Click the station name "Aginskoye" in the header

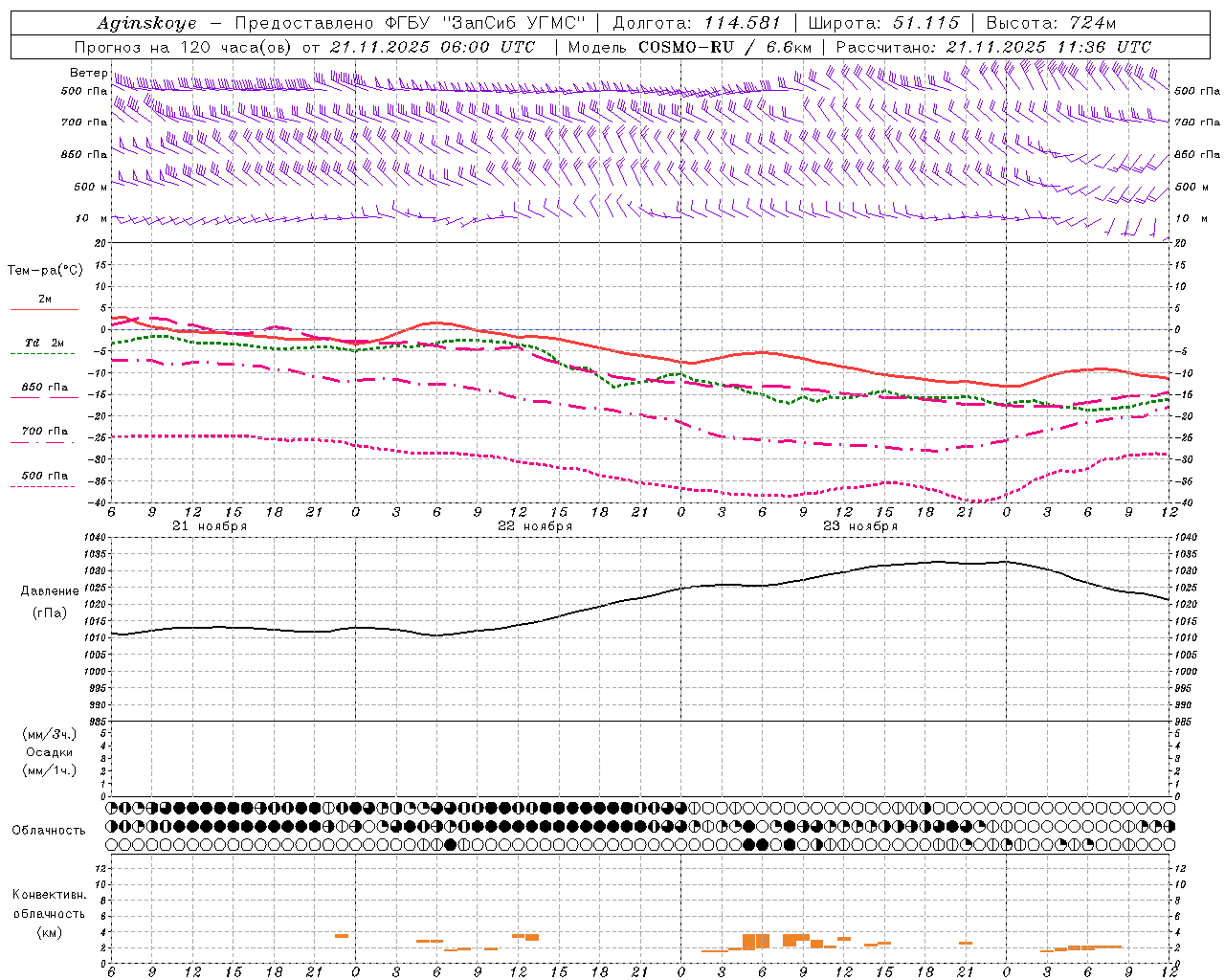pos(146,23)
